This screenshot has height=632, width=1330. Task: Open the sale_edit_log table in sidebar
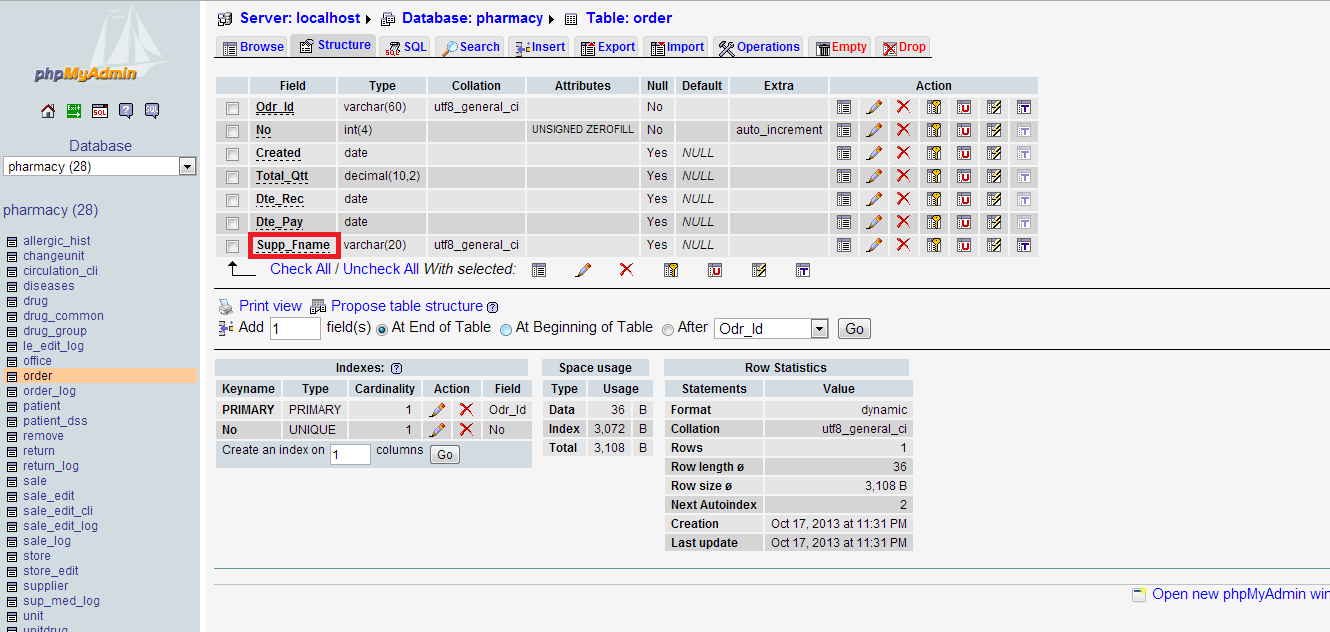[61, 526]
